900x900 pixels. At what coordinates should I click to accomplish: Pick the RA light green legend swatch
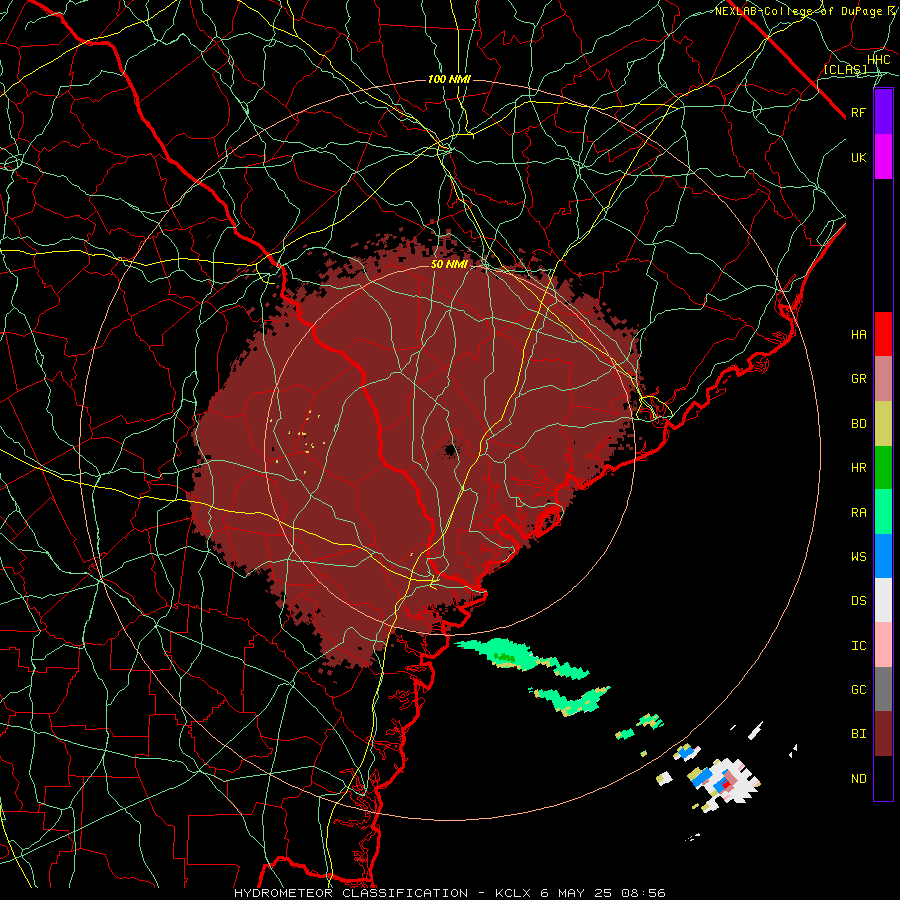(x=883, y=512)
